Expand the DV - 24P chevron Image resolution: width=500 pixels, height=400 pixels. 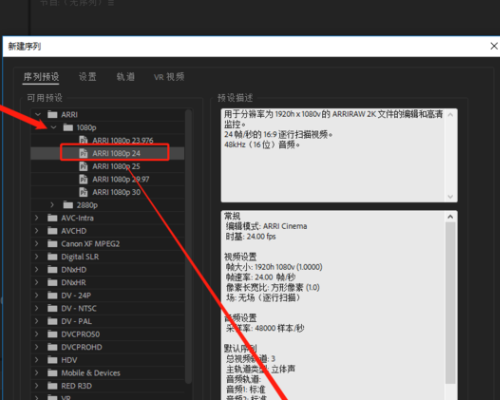[37, 295]
